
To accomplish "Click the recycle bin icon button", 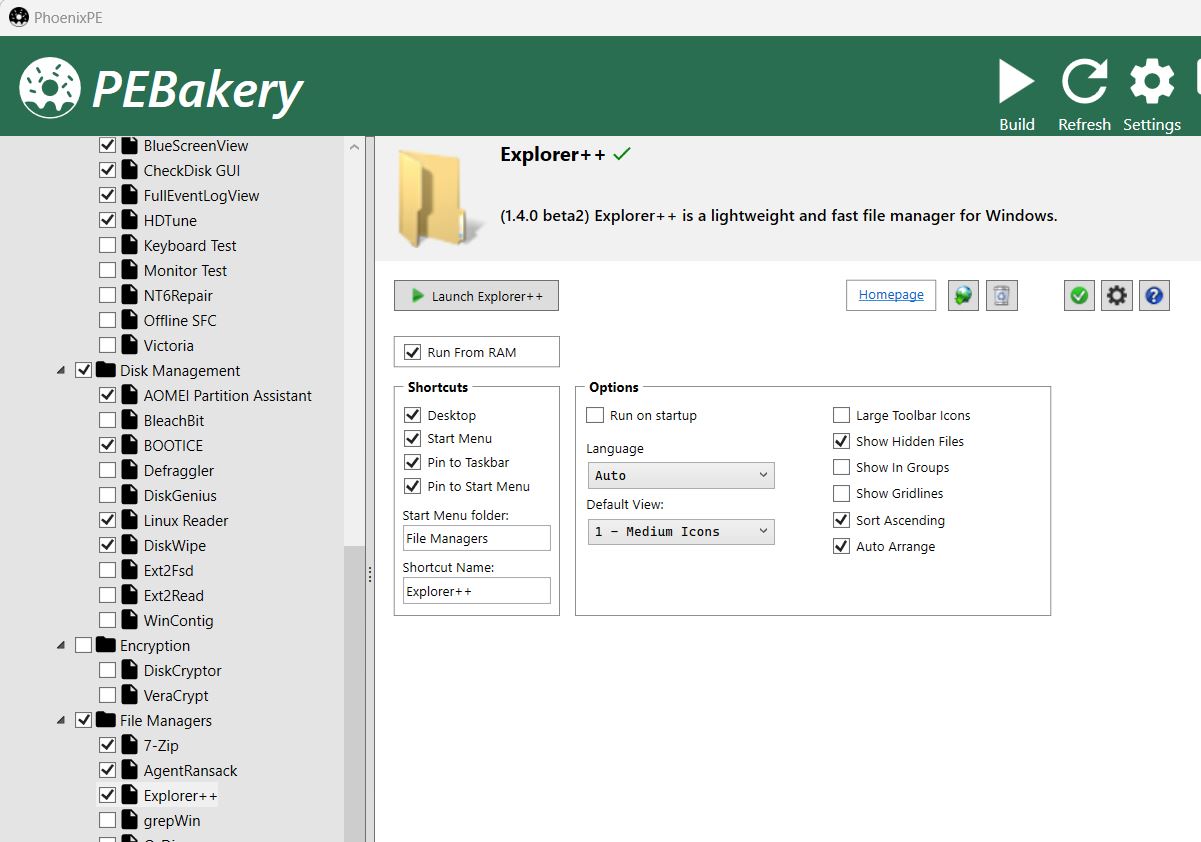I will 1002,296.
